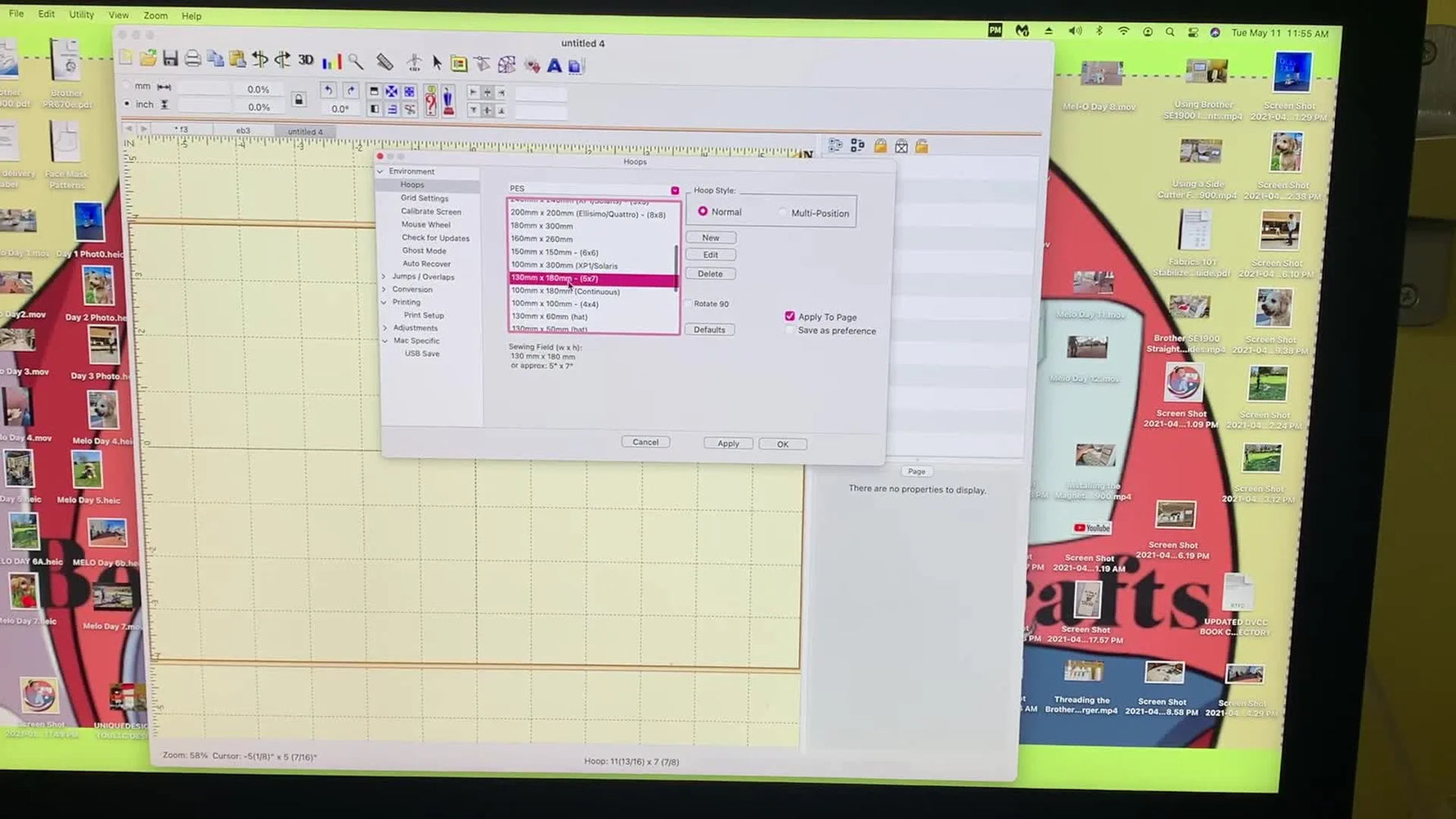Click the blue letter A lettering icon
This screenshot has height=819, width=1456.
click(x=554, y=65)
